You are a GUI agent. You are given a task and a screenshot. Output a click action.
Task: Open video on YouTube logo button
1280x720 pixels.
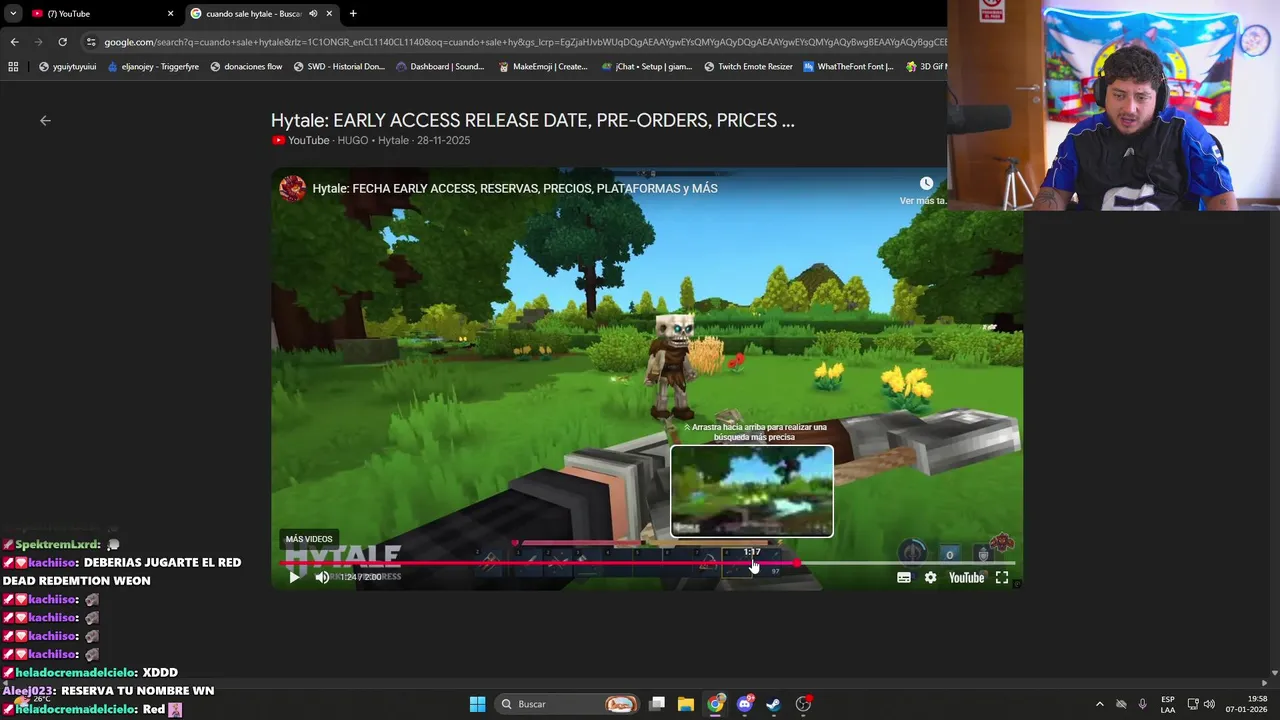pos(966,577)
